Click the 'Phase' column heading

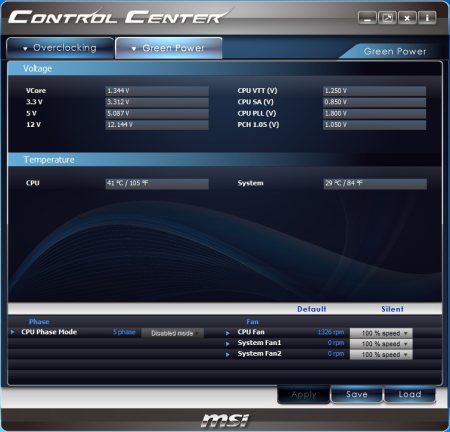[39, 322]
